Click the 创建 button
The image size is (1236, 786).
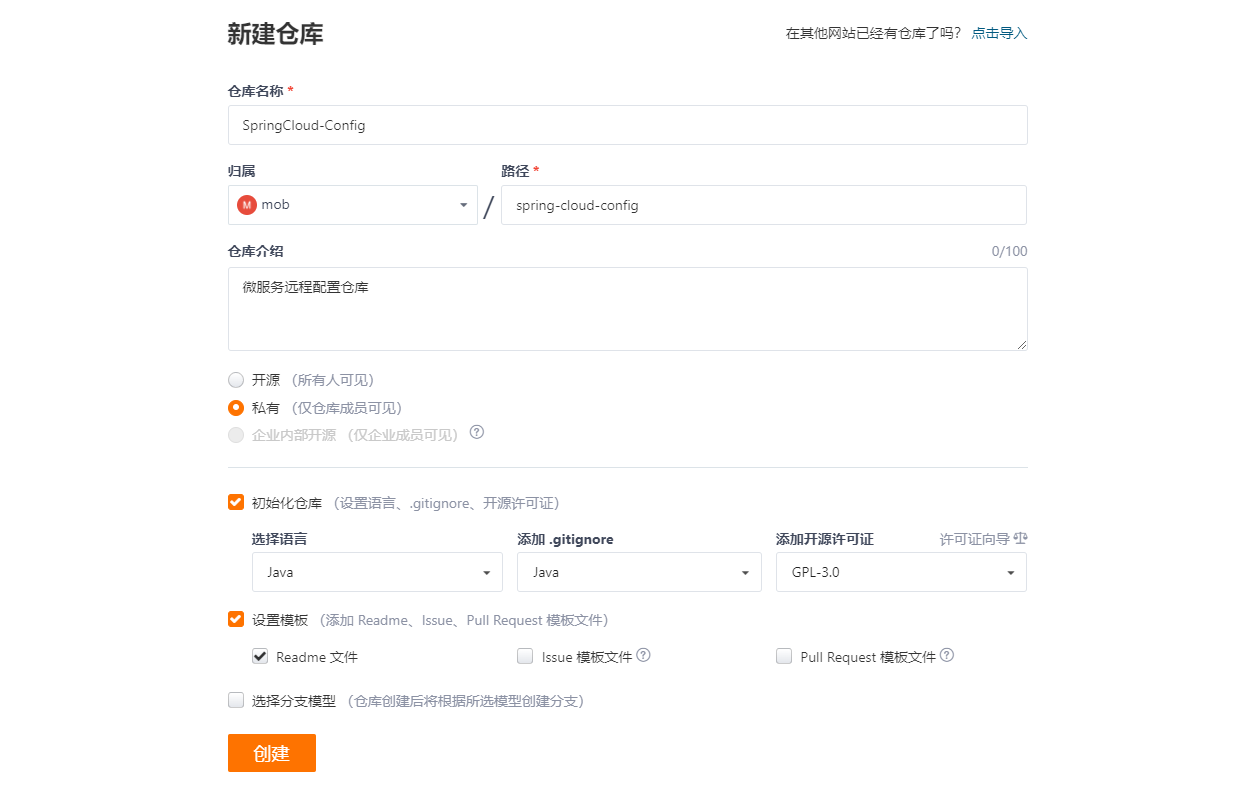click(272, 753)
